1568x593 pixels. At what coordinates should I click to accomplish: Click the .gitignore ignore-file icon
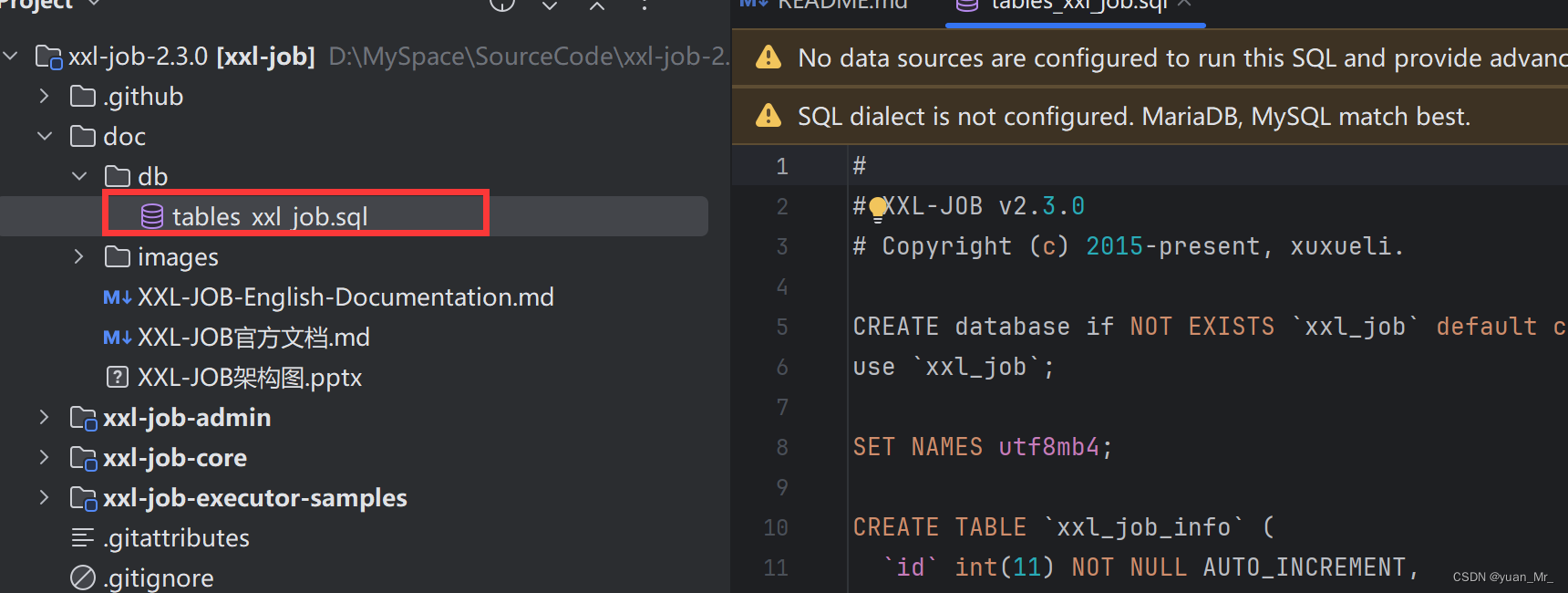pyautogui.click(x=83, y=578)
